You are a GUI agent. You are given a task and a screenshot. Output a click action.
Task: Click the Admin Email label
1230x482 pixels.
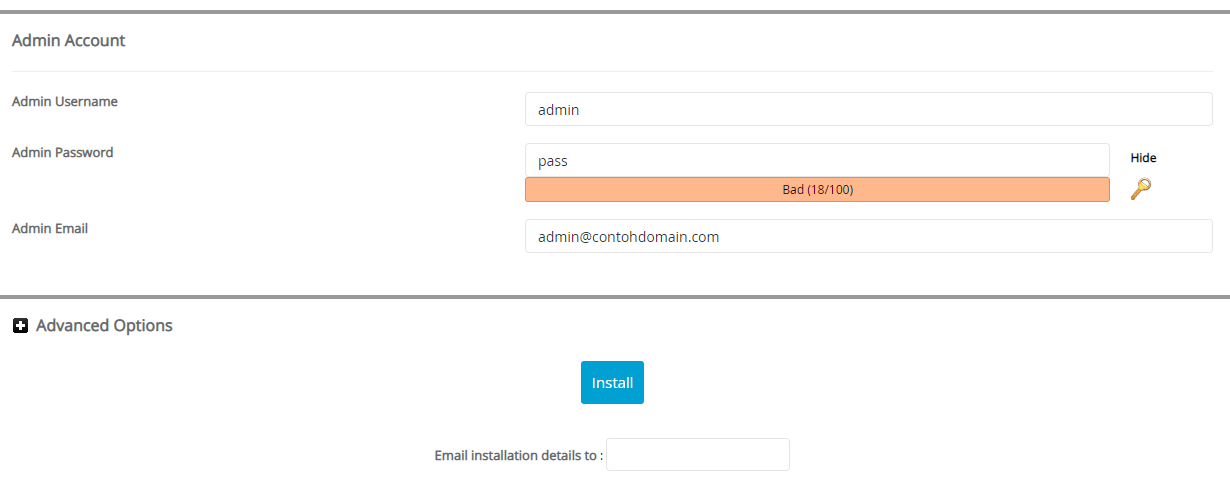click(50, 229)
